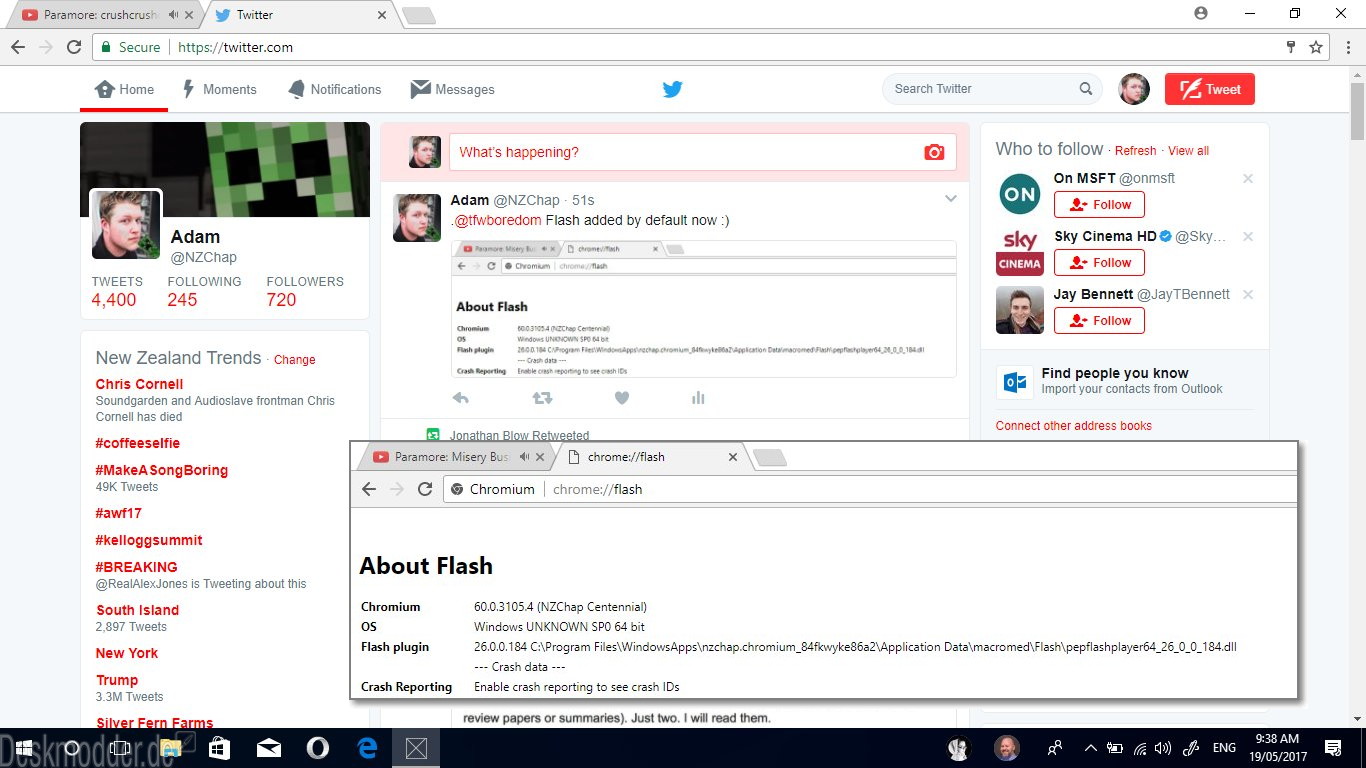Open the #kelloggsummit trend
This screenshot has height=768, width=1366.
[x=149, y=540]
